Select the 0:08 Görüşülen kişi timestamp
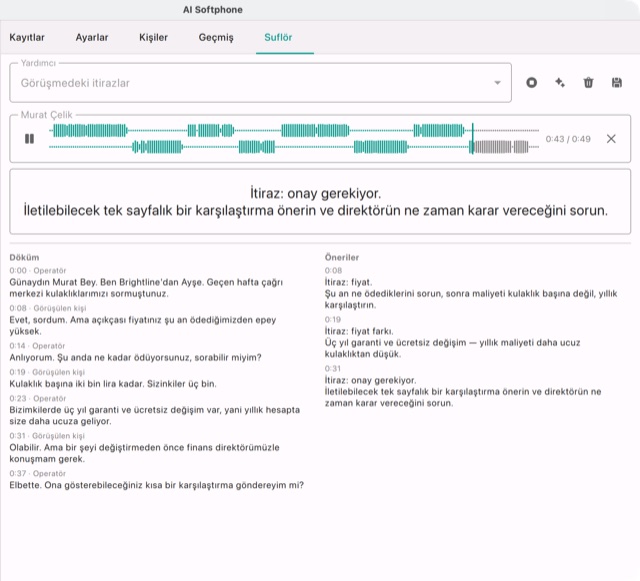Screen dimensions: 640x581 (x=48, y=308)
